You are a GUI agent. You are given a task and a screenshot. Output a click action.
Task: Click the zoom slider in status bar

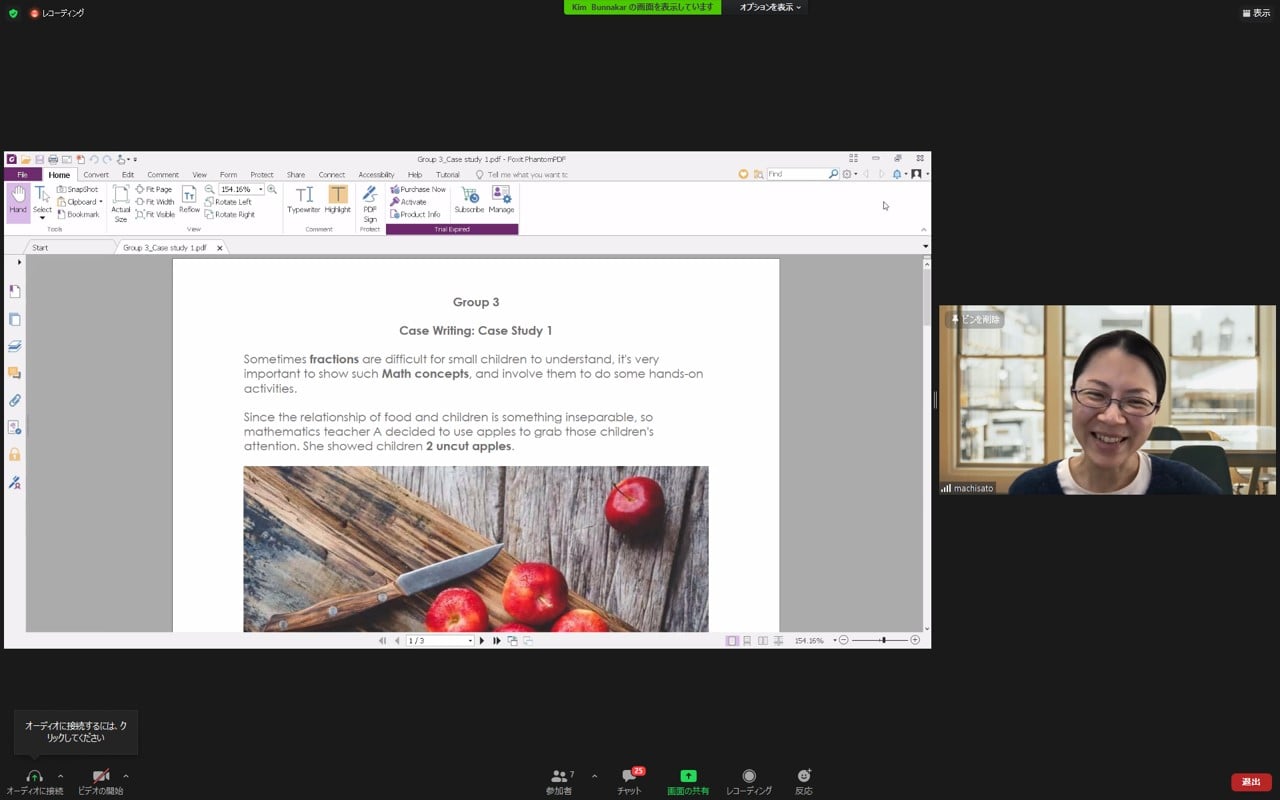(x=882, y=640)
